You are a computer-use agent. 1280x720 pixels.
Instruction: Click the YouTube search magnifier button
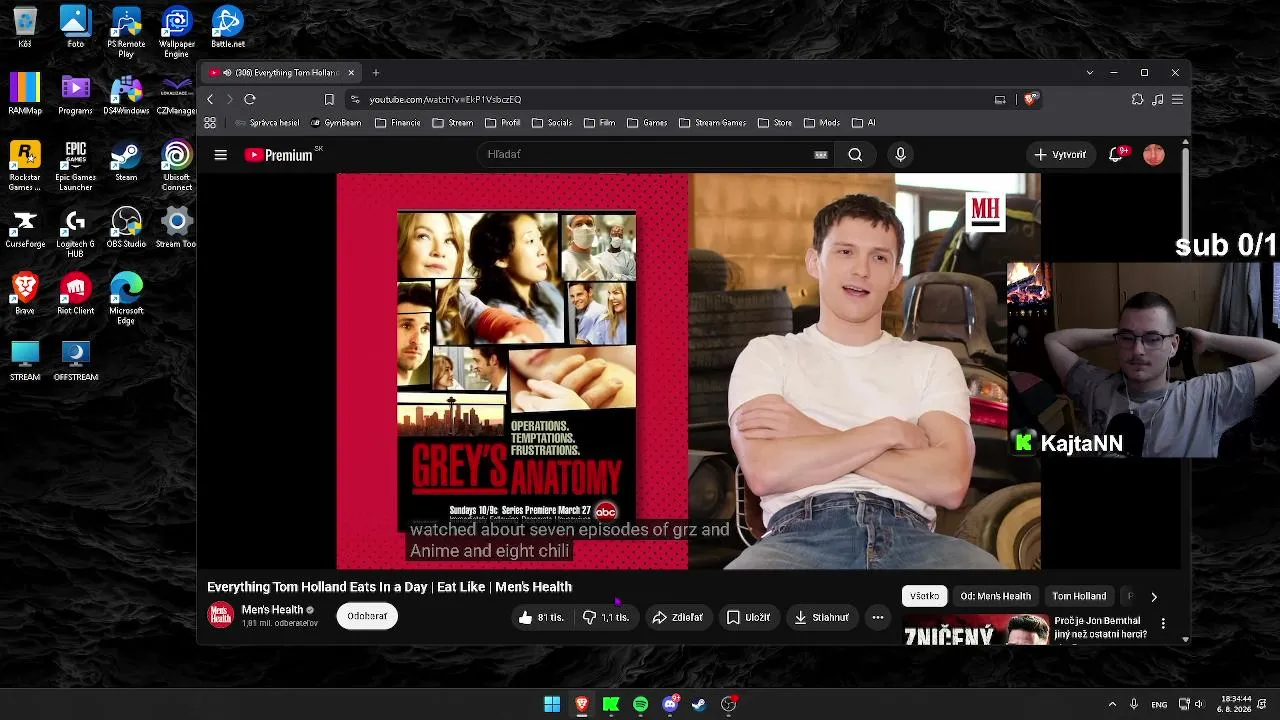(855, 155)
